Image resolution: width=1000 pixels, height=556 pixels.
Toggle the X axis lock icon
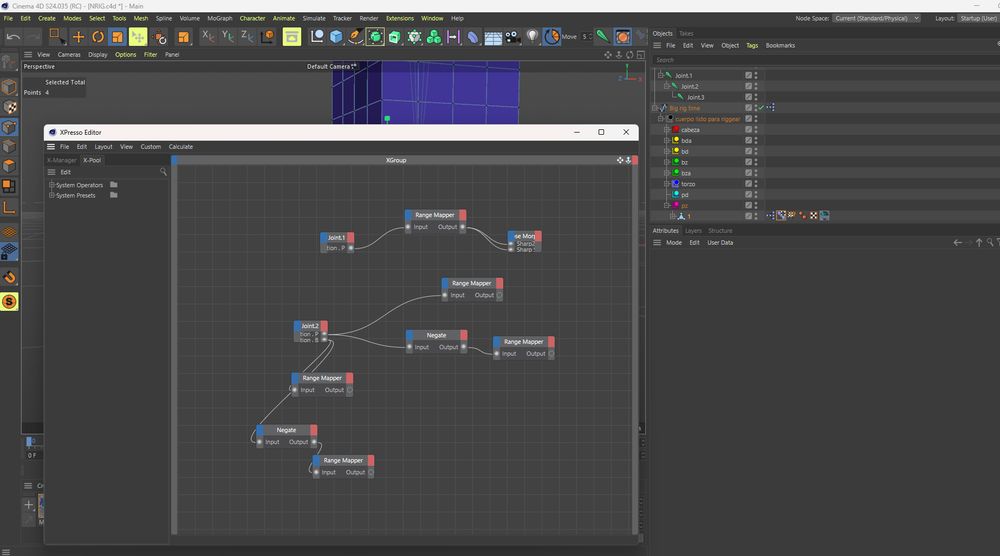(207, 37)
